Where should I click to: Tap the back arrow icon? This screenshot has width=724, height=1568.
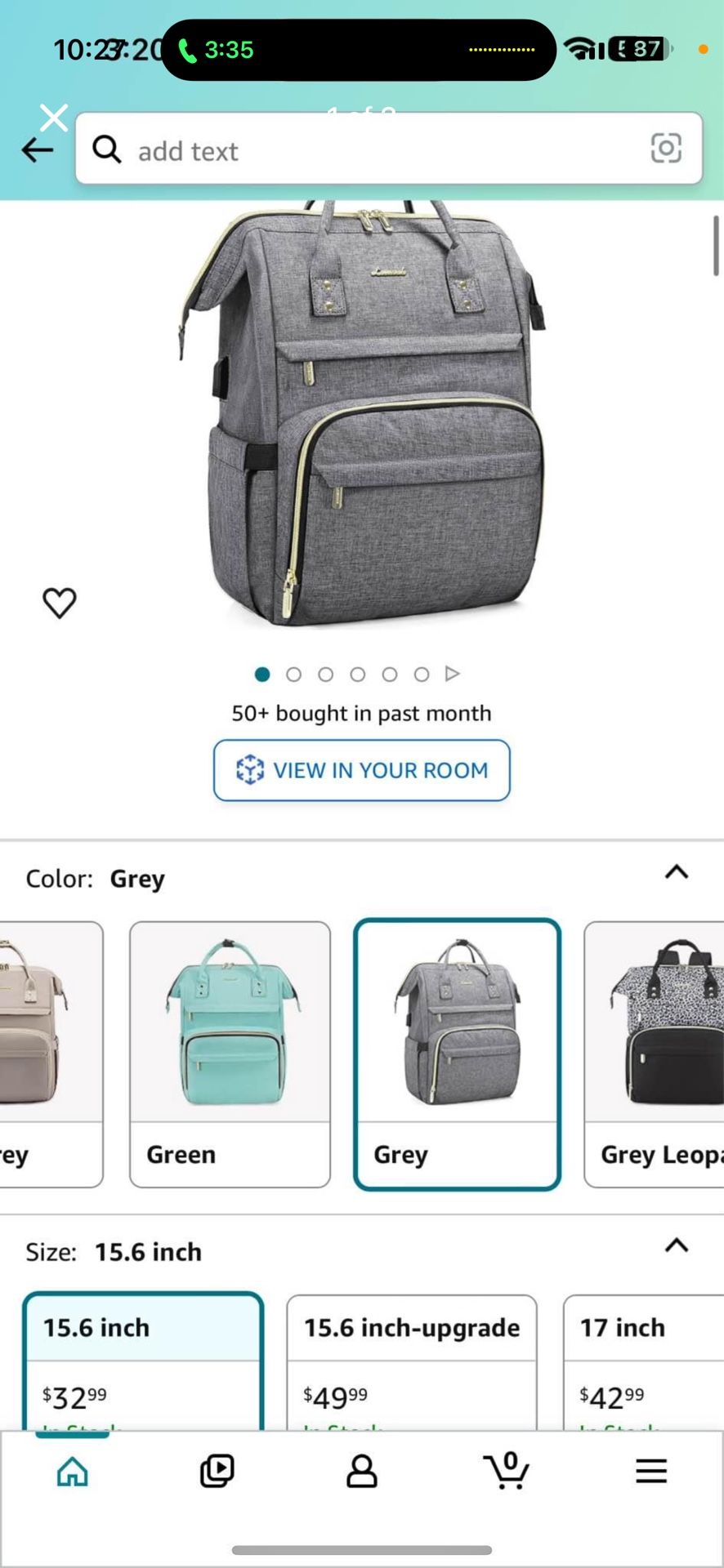37,150
